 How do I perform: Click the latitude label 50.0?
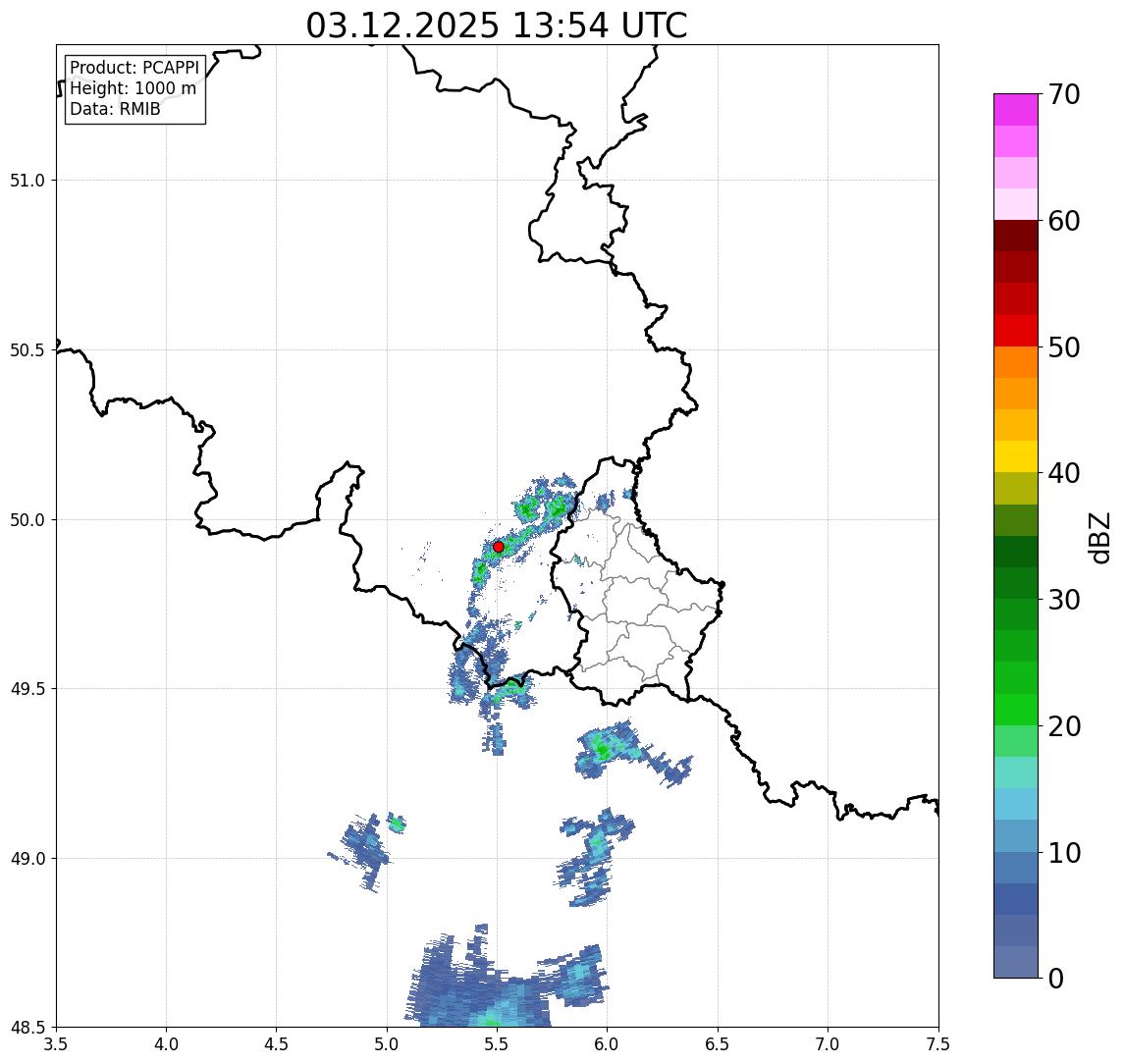27,520
